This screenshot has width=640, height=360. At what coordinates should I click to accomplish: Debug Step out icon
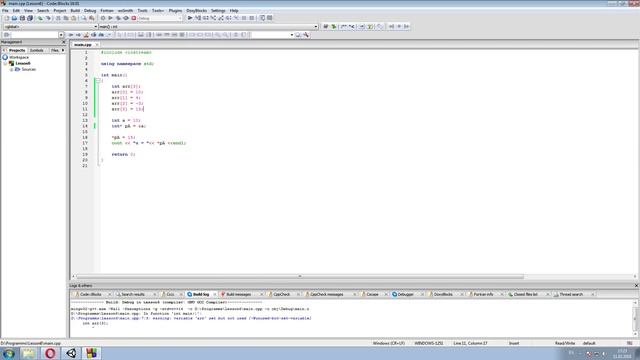click(x=221, y=18)
